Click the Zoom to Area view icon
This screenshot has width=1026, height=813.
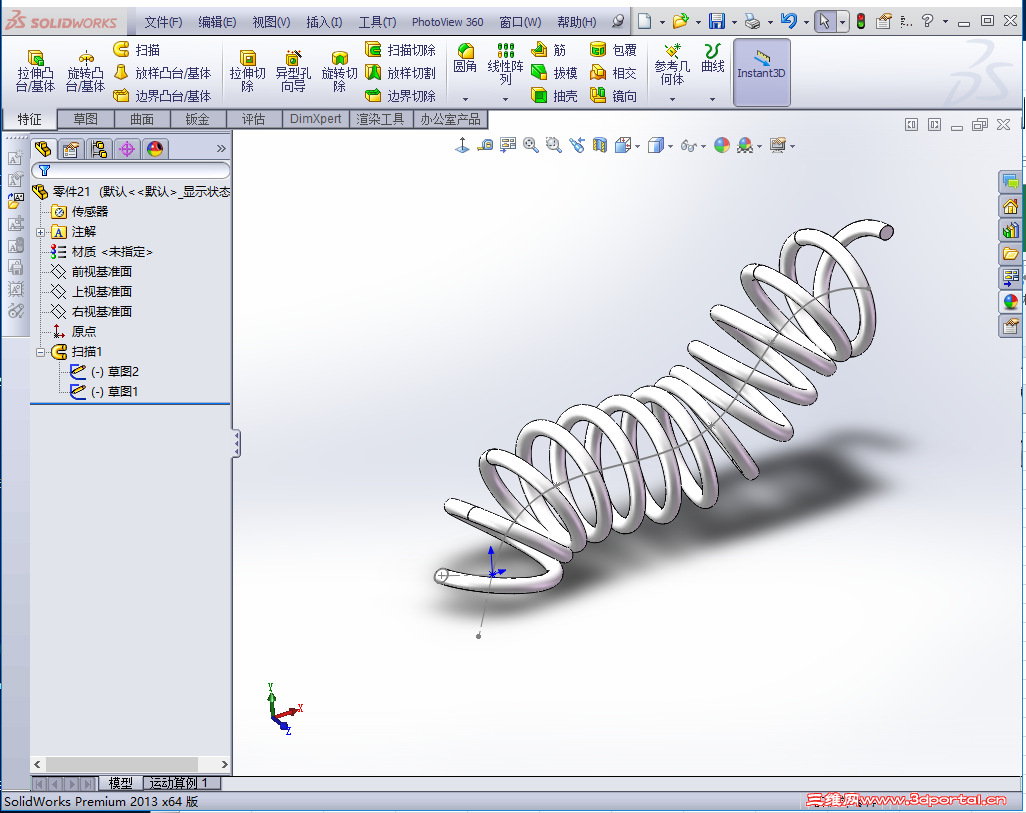(x=554, y=145)
